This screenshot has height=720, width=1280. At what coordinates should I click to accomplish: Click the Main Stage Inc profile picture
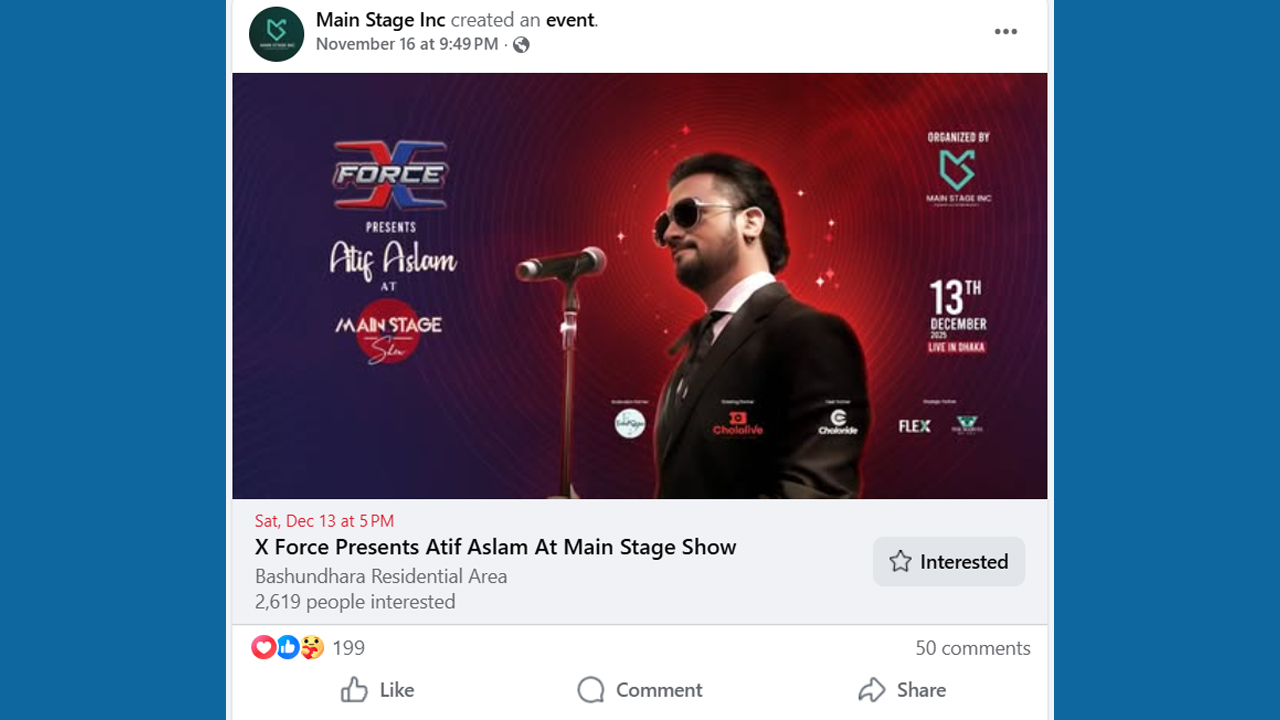click(x=276, y=34)
